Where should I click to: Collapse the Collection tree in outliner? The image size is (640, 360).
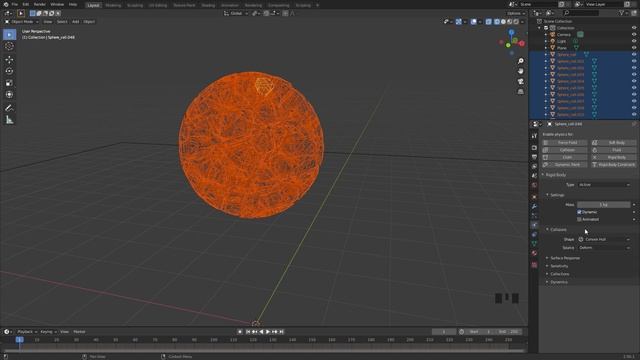540,28
